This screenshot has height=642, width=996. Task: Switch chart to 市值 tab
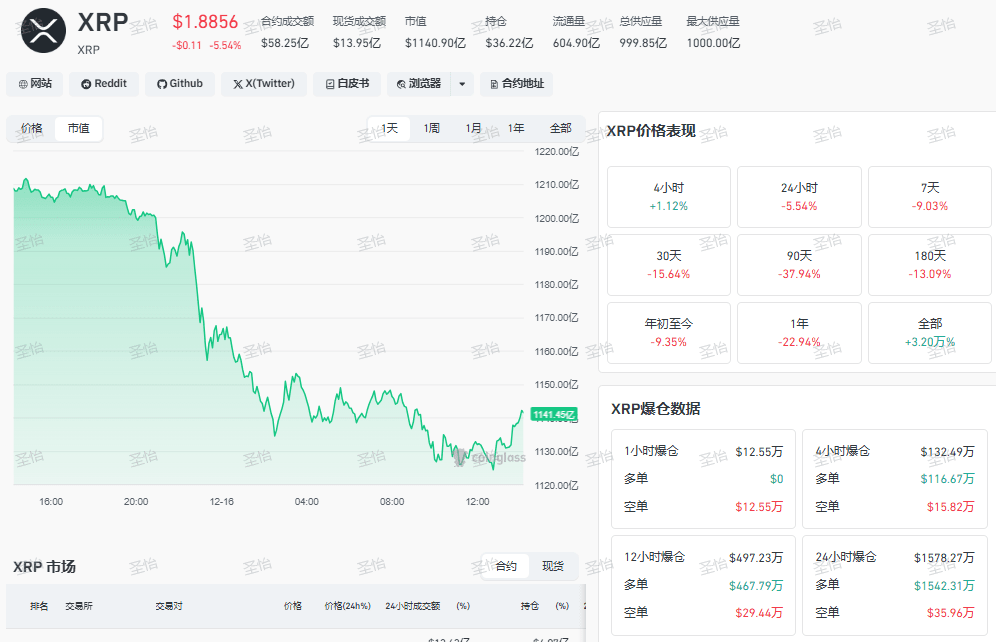(79, 128)
